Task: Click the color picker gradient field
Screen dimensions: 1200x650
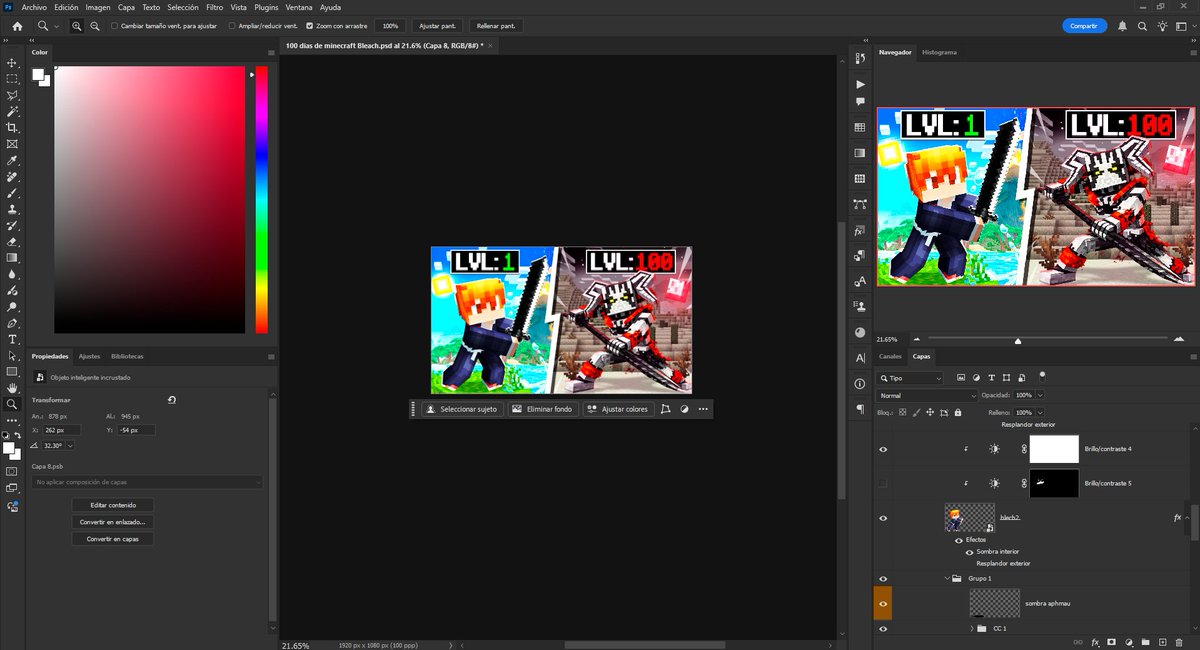Action: (x=150, y=200)
